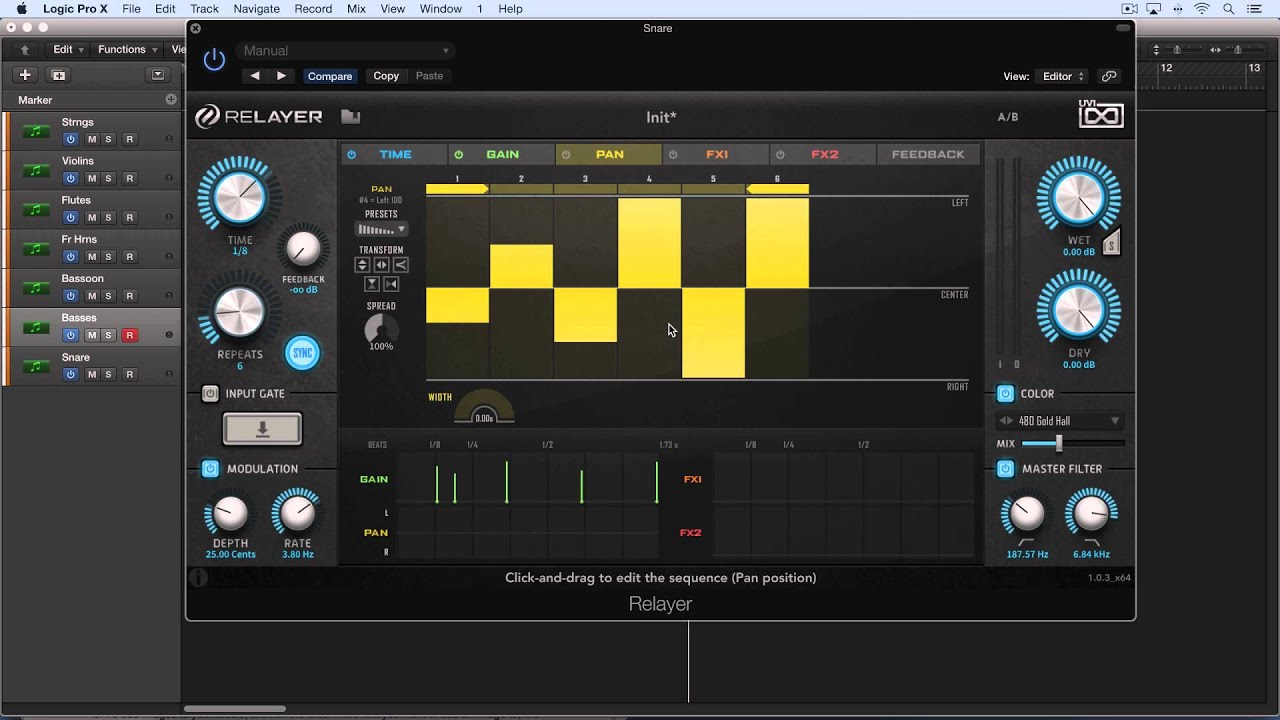Click the Wet solo S icon
The height and width of the screenshot is (720, 1280).
click(x=1111, y=242)
